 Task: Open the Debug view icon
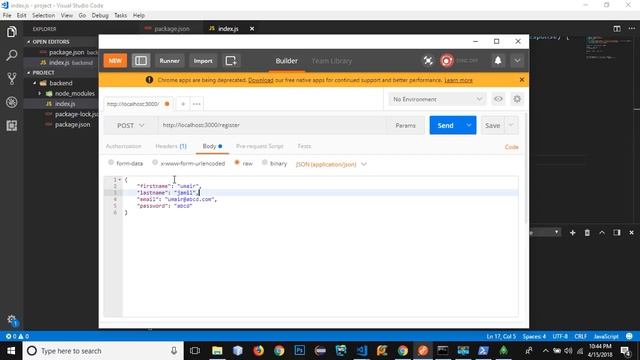click(11, 102)
